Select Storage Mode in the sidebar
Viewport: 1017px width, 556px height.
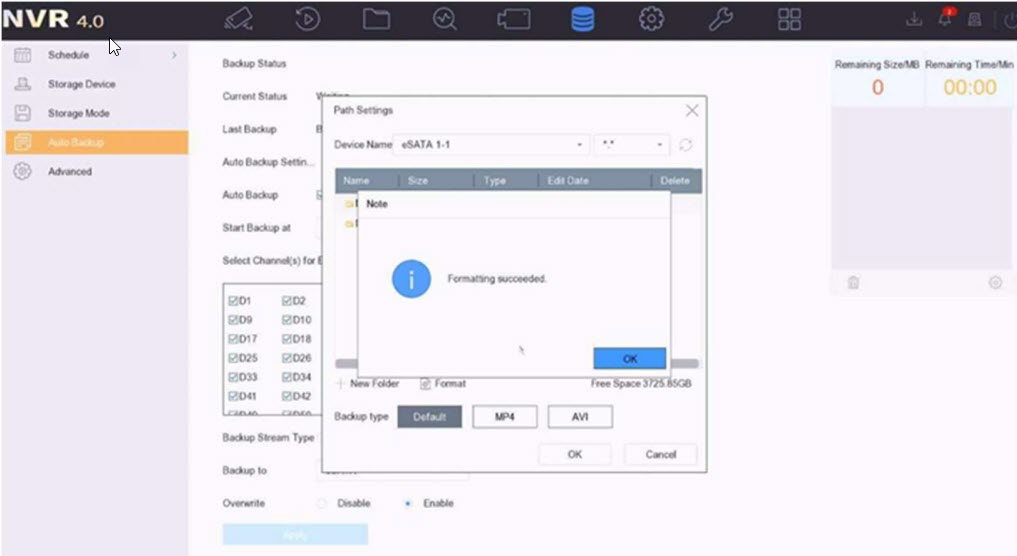tap(78, 113)
